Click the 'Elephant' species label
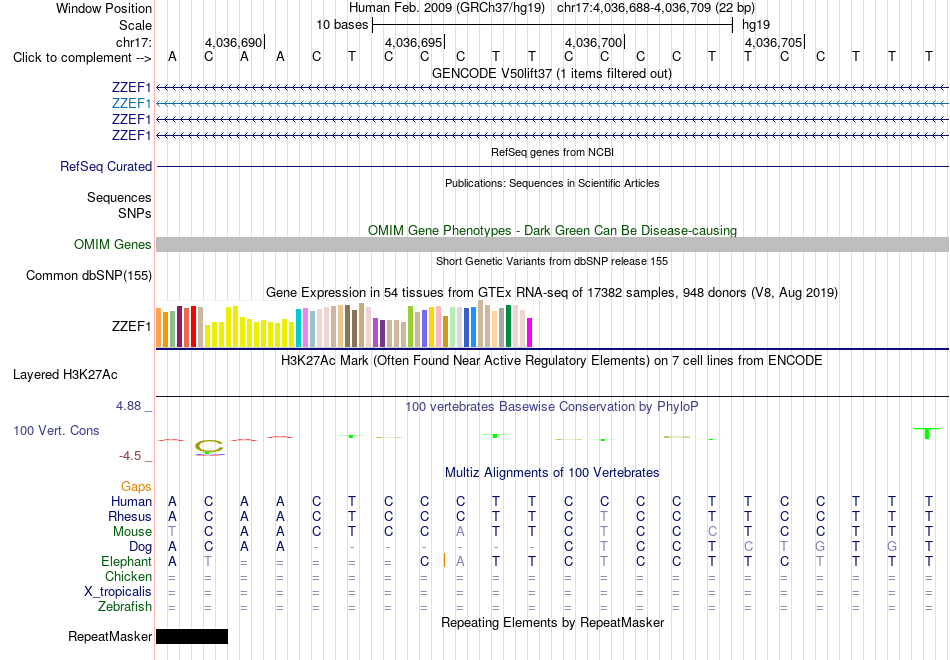 [127, 562]
